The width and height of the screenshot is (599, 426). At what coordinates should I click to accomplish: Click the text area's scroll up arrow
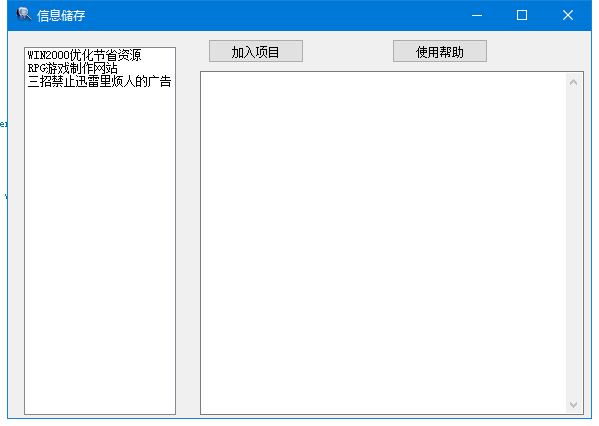click(573, 82)
